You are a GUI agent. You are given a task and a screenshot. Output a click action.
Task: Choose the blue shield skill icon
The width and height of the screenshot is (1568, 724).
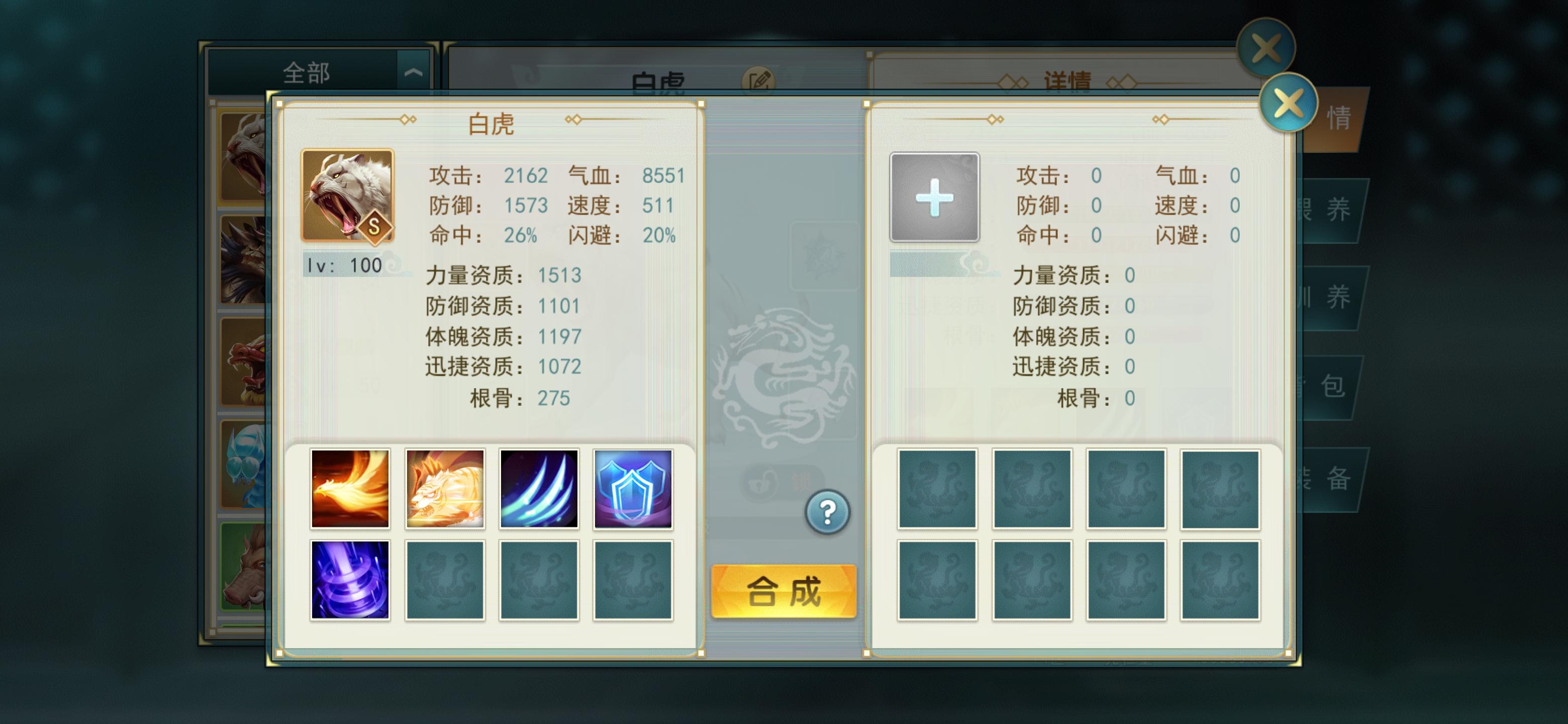point(633,488)
